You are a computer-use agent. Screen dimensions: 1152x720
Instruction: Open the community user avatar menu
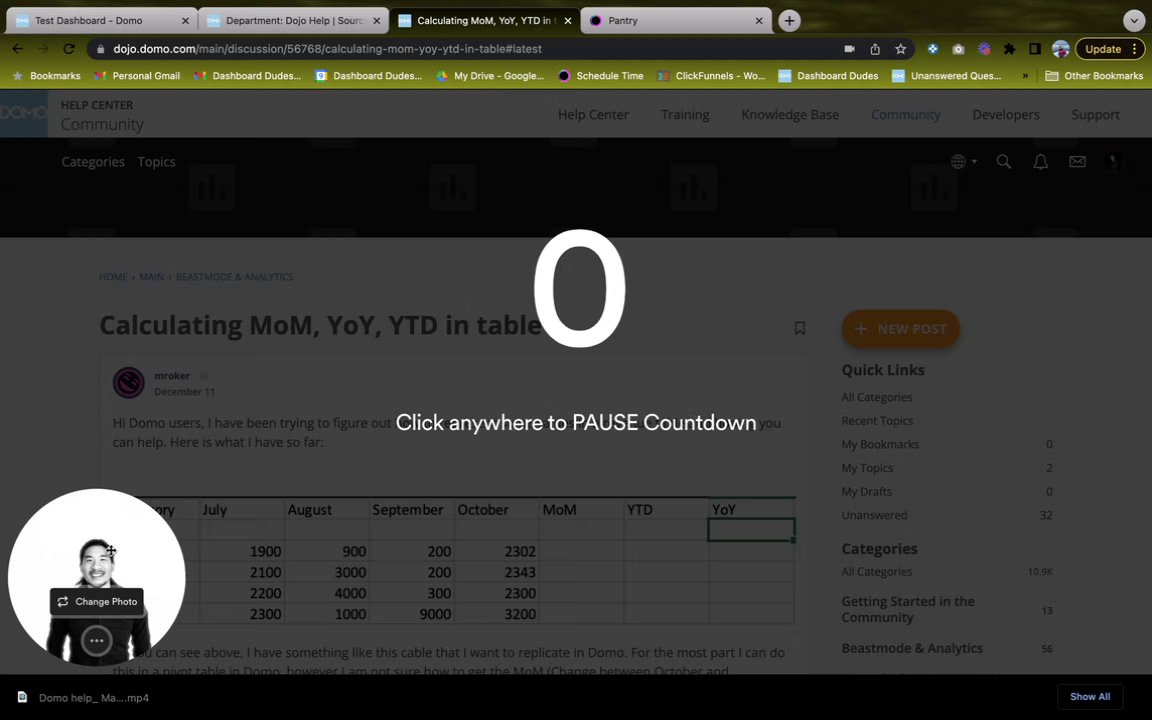pyautogui.click(x=1114, y=162)
